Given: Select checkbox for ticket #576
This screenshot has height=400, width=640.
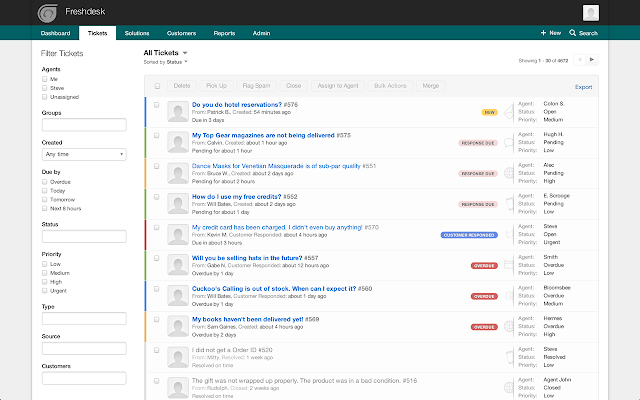Looking at the screenshot, I should [x=156, y=105].
